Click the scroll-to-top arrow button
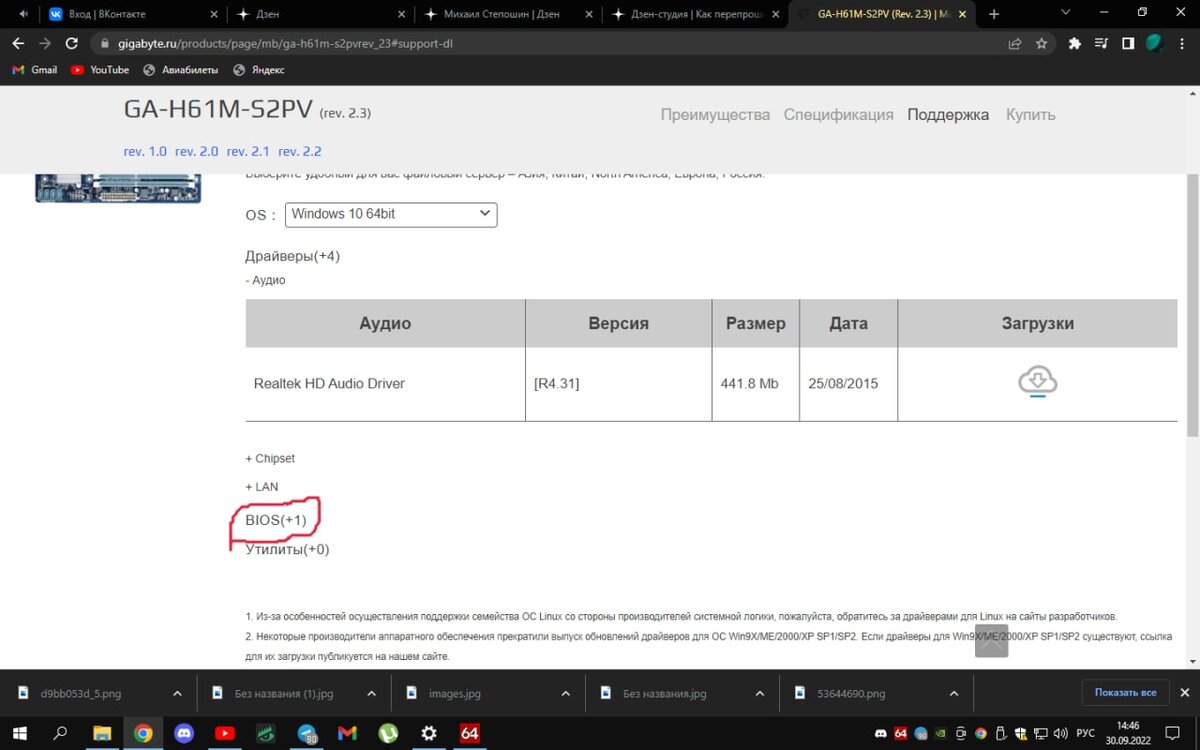This screenshot has width=1200, height=750. tap(991, 641)
